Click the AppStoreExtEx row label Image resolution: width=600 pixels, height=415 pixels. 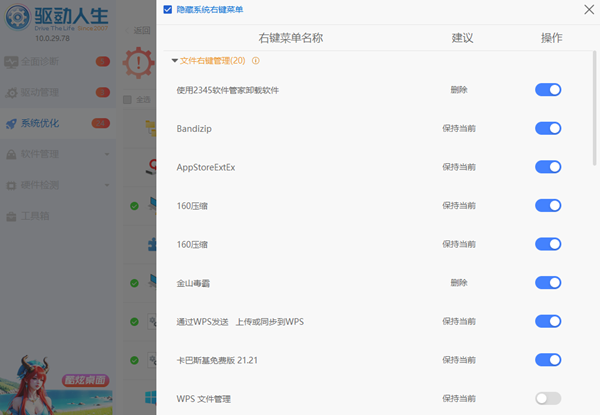point(206,167)
